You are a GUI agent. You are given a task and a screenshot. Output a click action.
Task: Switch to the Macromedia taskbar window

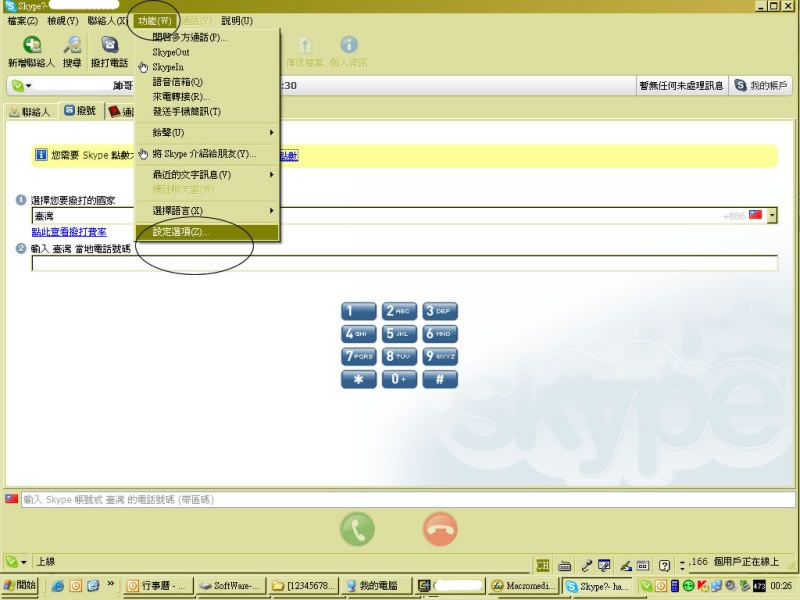click(x=523, y=586)
